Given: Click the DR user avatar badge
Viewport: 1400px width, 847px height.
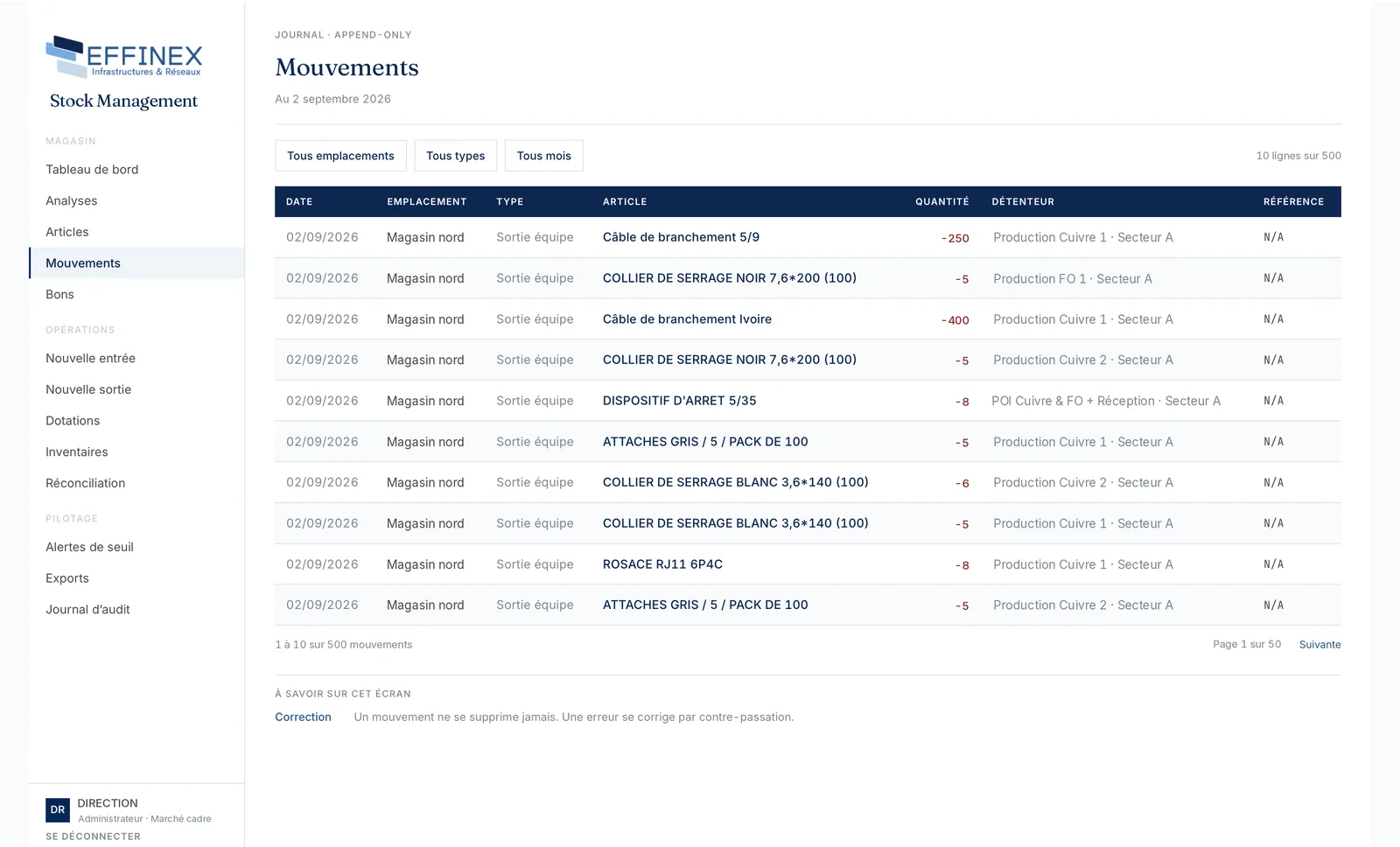Looking at the screenshot, I should [x=58, y=810].
